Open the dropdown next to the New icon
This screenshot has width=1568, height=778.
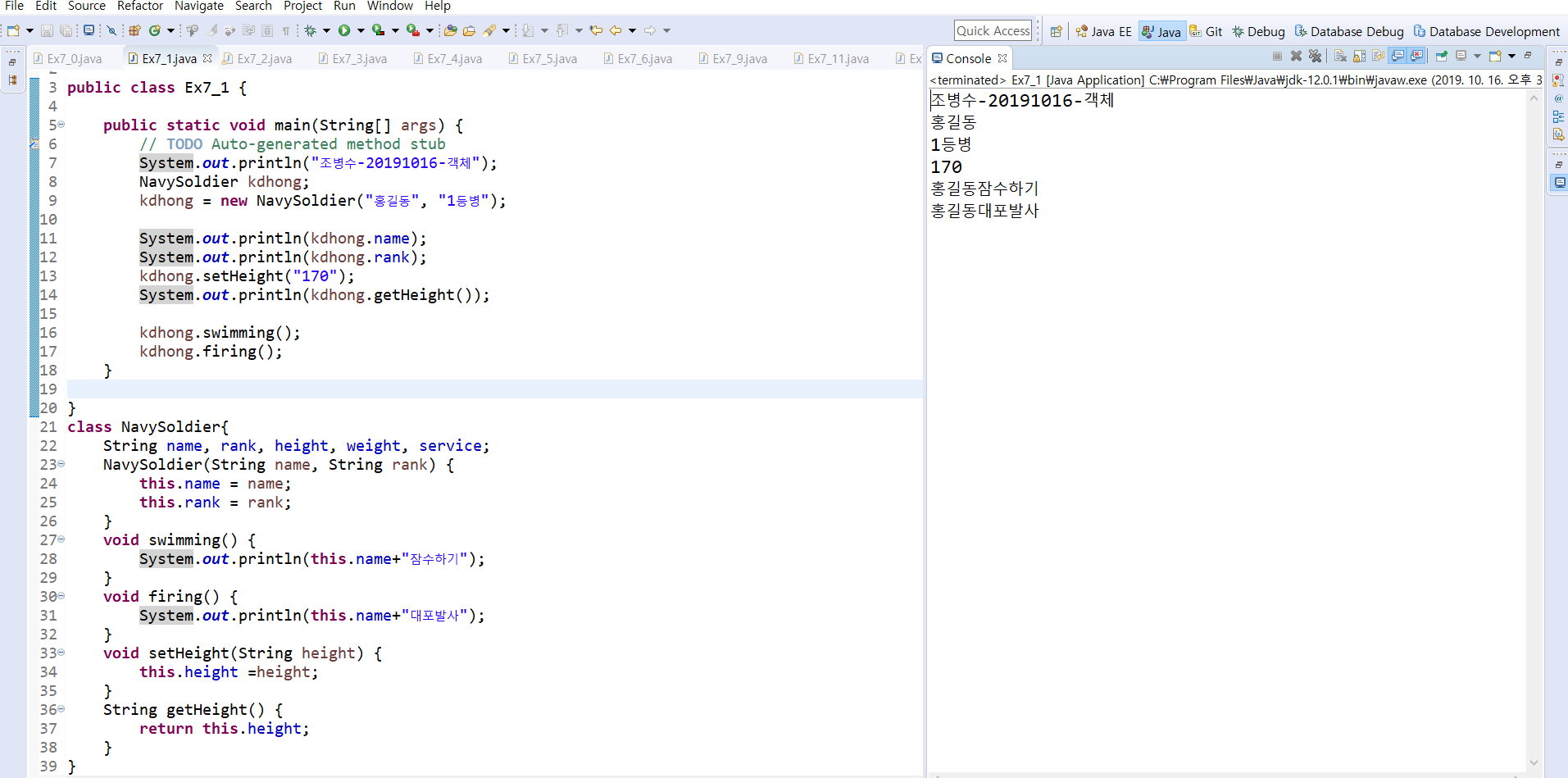30,30
